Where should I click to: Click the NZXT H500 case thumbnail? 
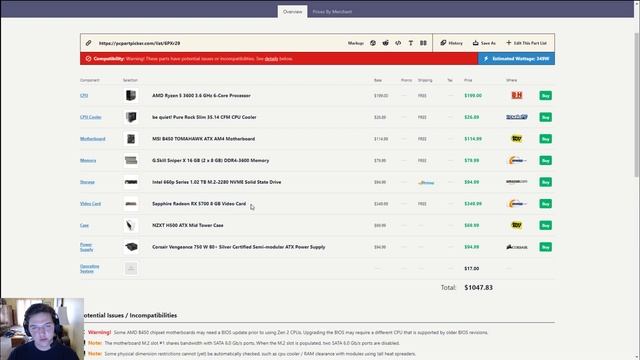pyautogui.click(x=131, y=225)
